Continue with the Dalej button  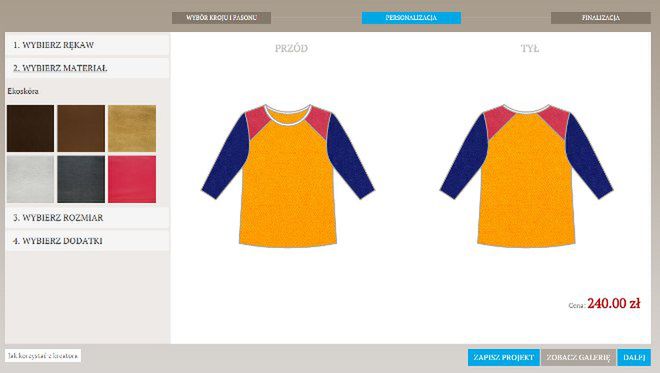tap(634, 357)
